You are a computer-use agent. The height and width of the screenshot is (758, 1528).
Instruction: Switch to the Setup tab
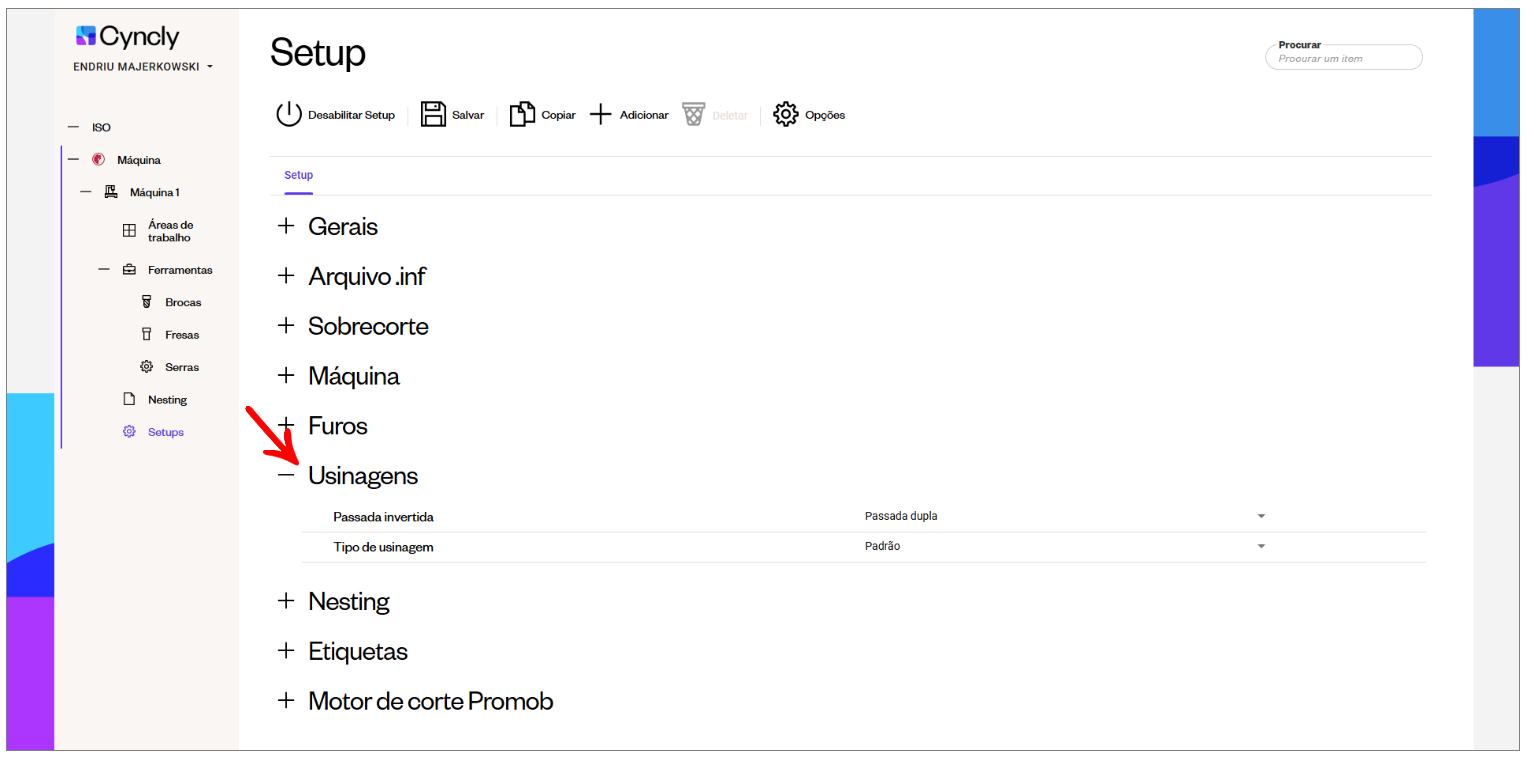click(x=298, y=175)
